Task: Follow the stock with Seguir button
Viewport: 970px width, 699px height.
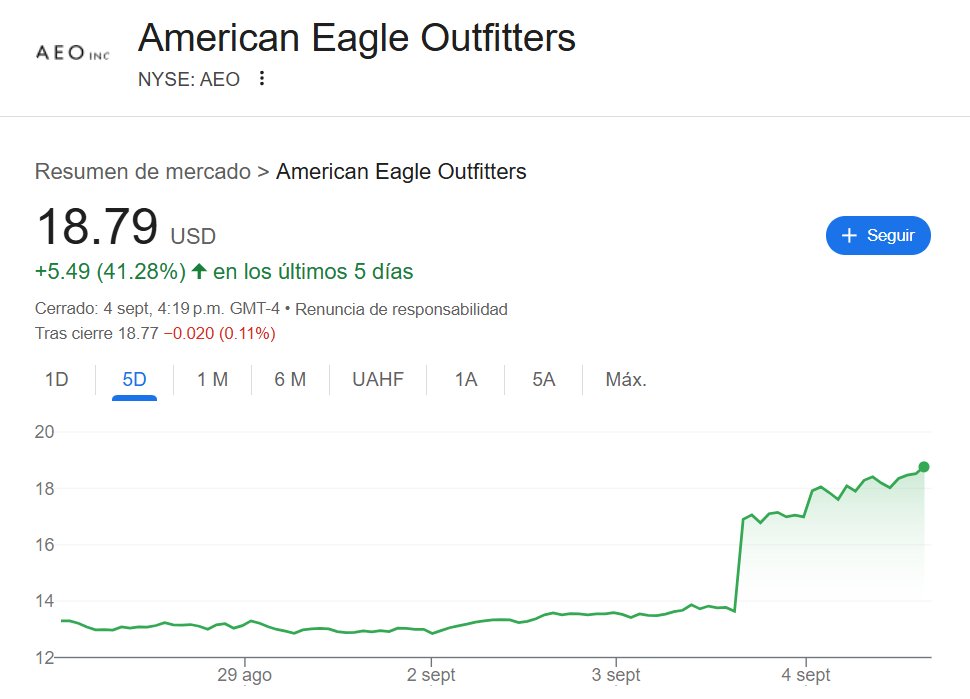Action: [878, 235]
